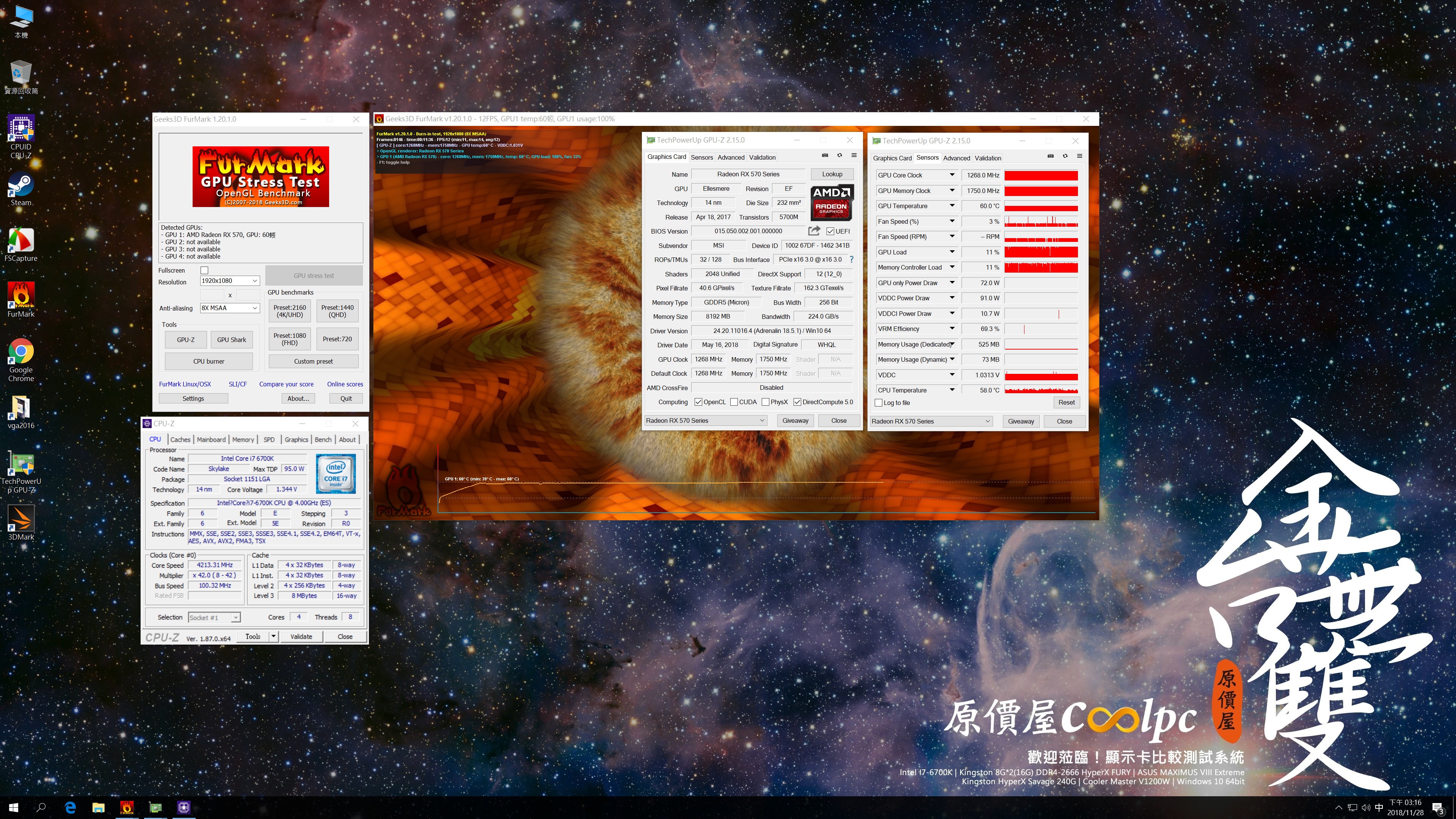The width and height of the screenshot is (1456, 819).
Task: Click Preset:1080 (FHD) benchmark button
Action: pyautogui.click(x=289, y=339)
